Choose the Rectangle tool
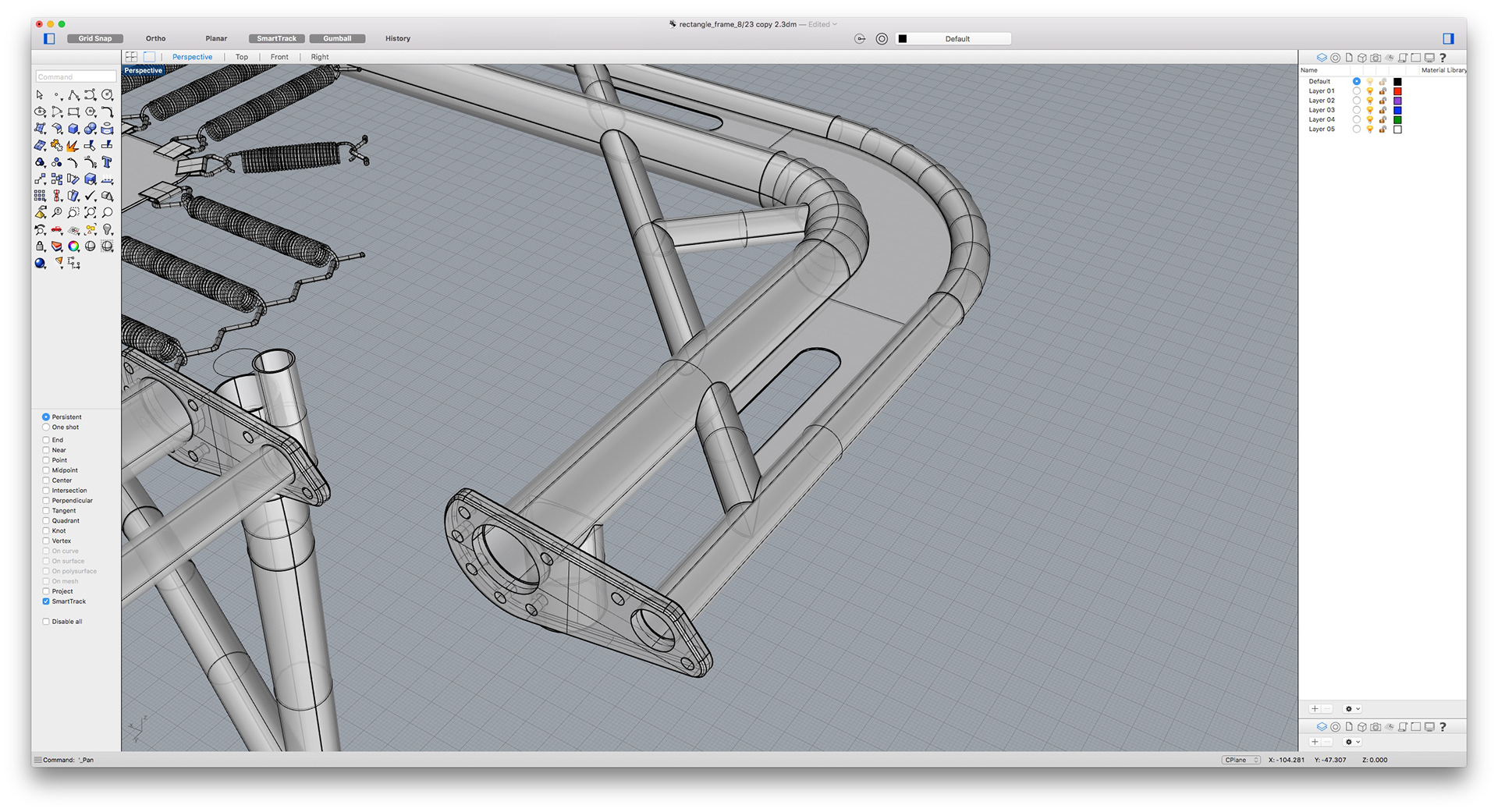The width and height of the screenshot is (1498, 812). (73, 112)
